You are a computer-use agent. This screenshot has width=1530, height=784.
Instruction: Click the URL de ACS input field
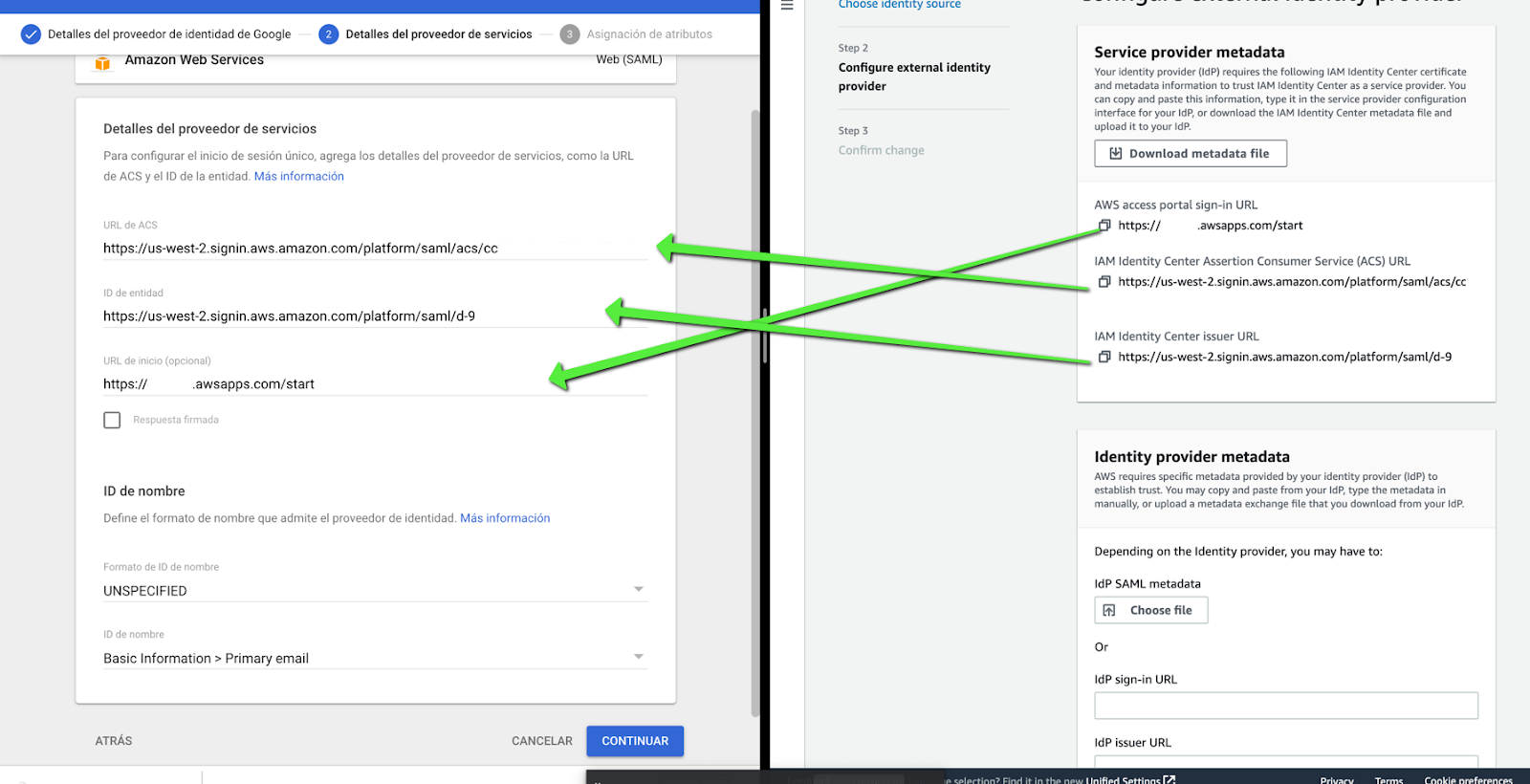coord(375,249)
